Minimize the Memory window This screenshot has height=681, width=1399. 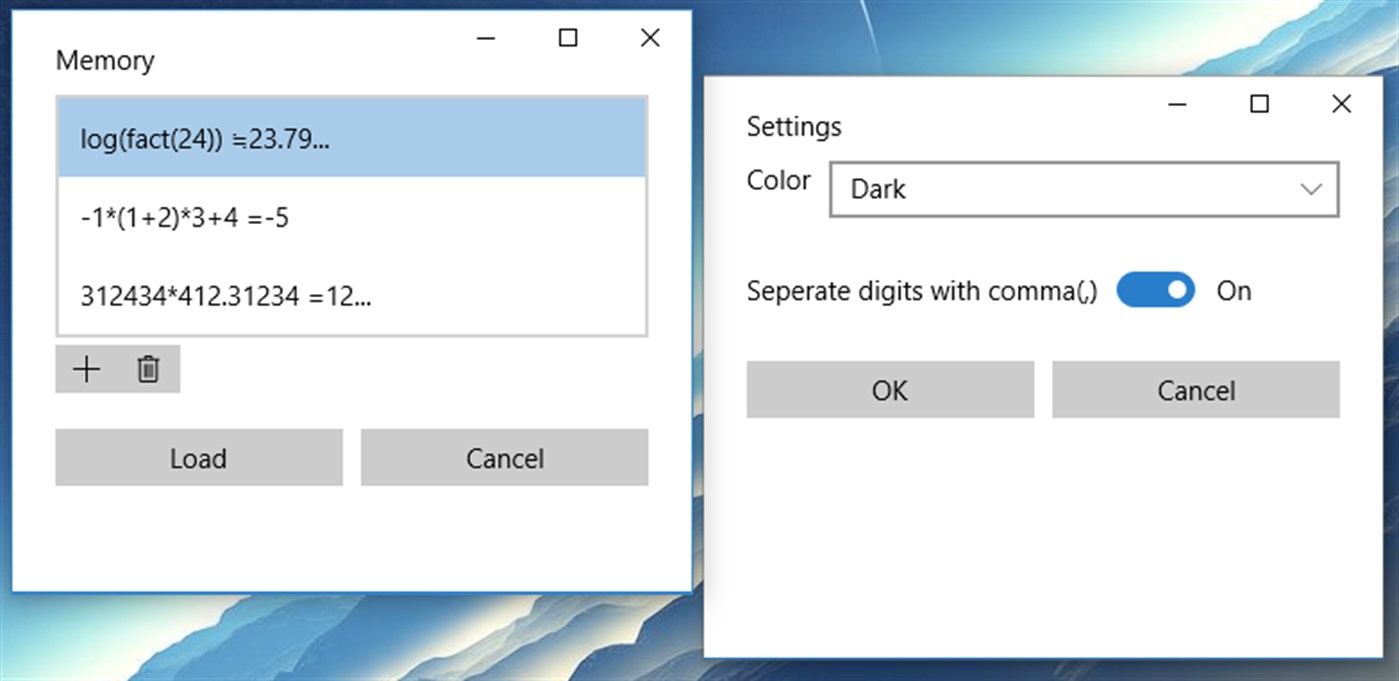point(485,38)
